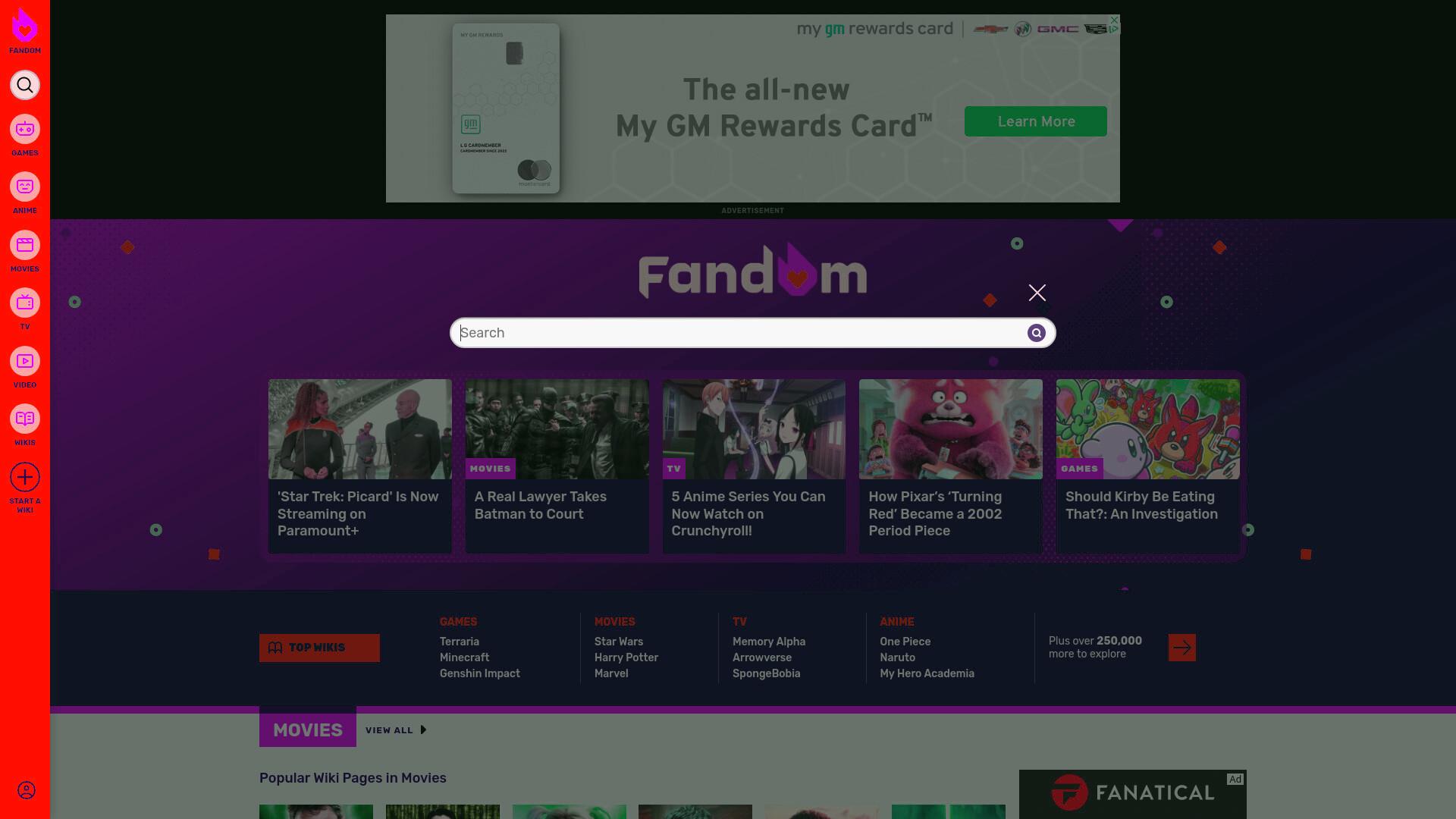The width and height of the screenshot is (1456, 819).
Task: Open '5 Anime Series You Can Now Watch'
Action: point(748,513)
